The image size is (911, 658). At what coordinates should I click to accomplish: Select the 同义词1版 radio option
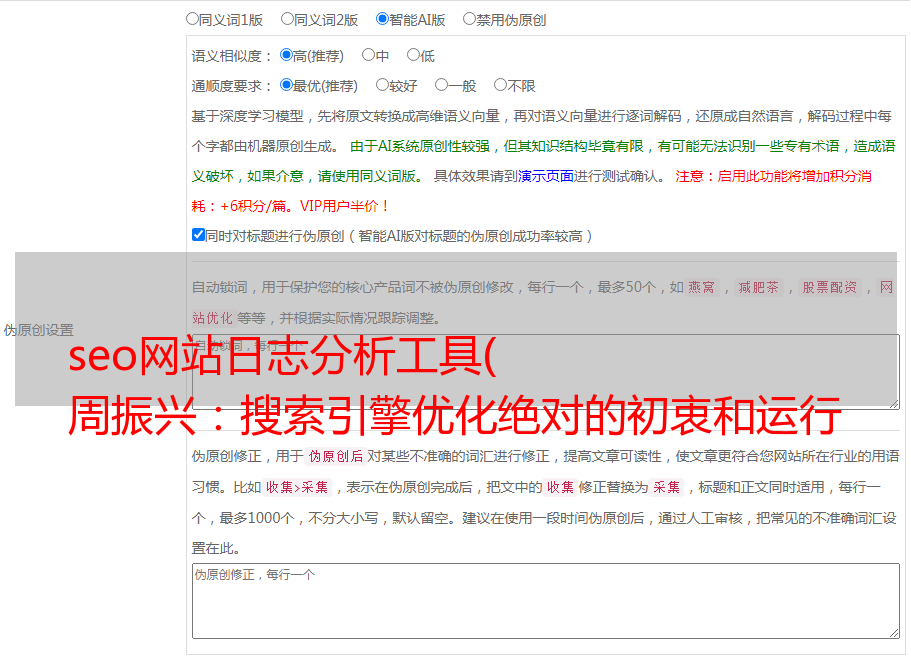(192, 19)
